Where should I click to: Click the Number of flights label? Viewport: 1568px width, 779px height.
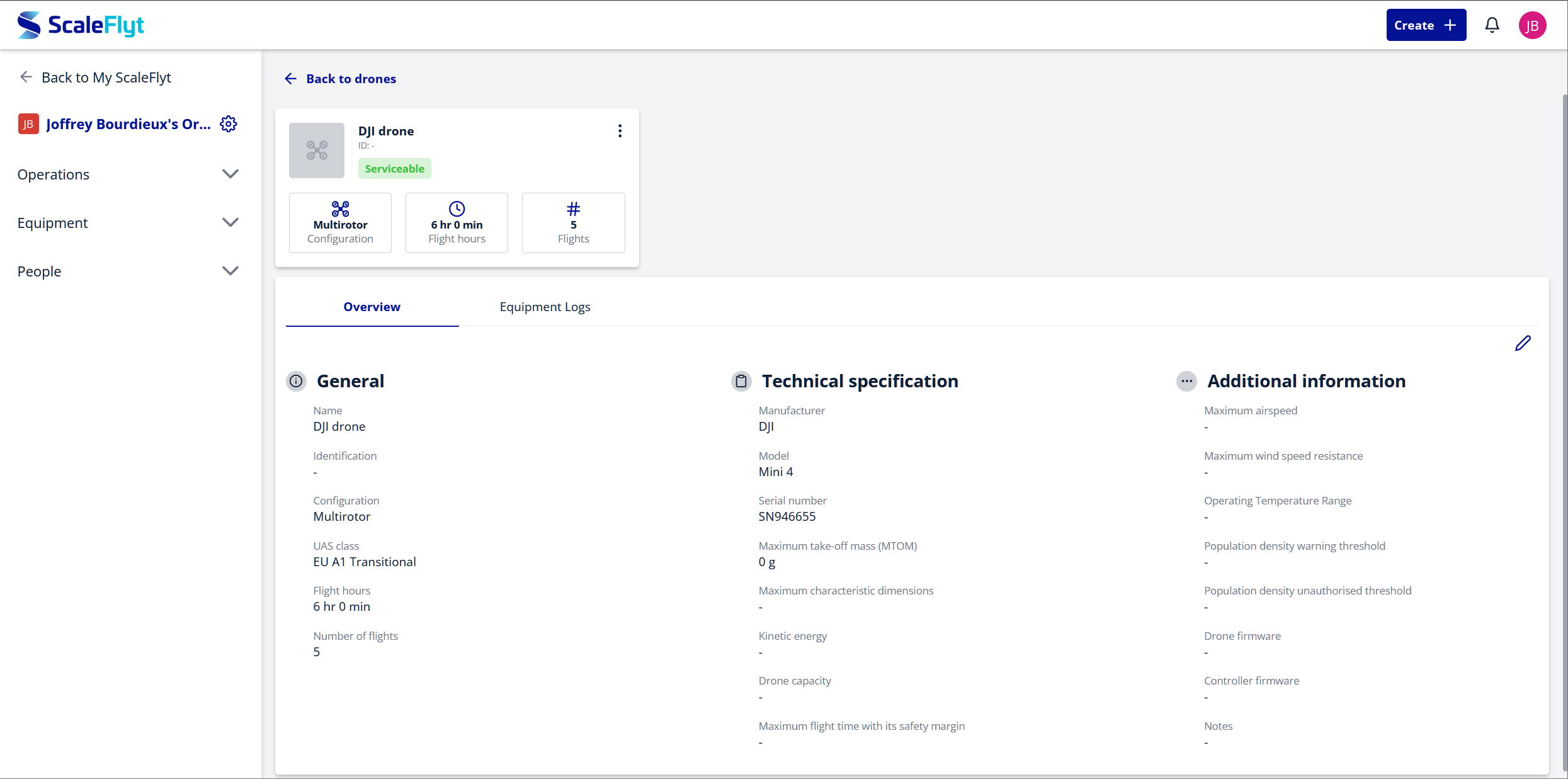356,636
